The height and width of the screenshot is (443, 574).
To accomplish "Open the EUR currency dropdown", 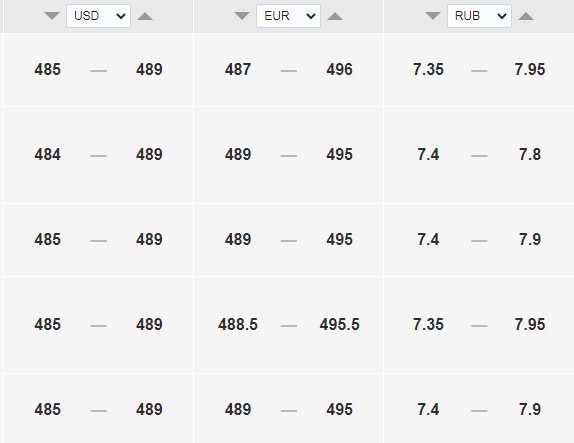I will pyautogui.click(x=288, y=16).
